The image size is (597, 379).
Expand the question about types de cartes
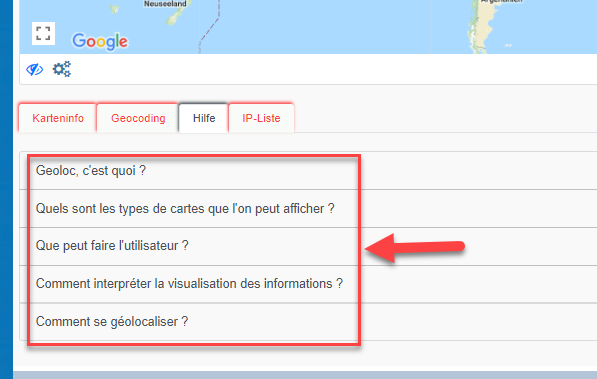tap(185, 208)
